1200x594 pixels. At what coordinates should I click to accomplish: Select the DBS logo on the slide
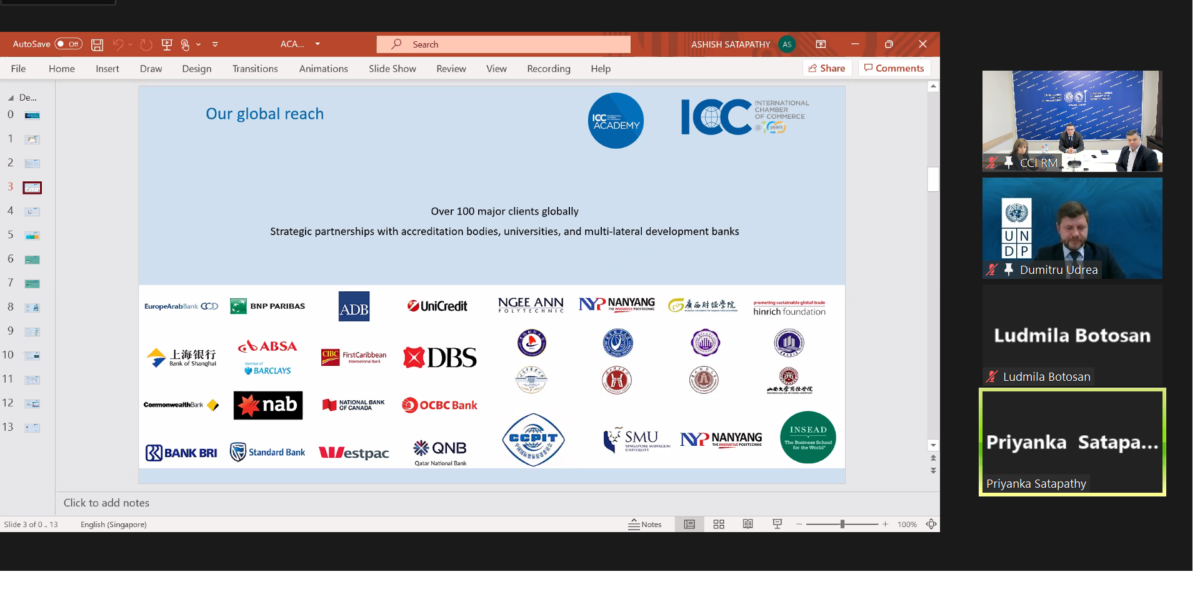pyautogui.click(x=440, y=357)
